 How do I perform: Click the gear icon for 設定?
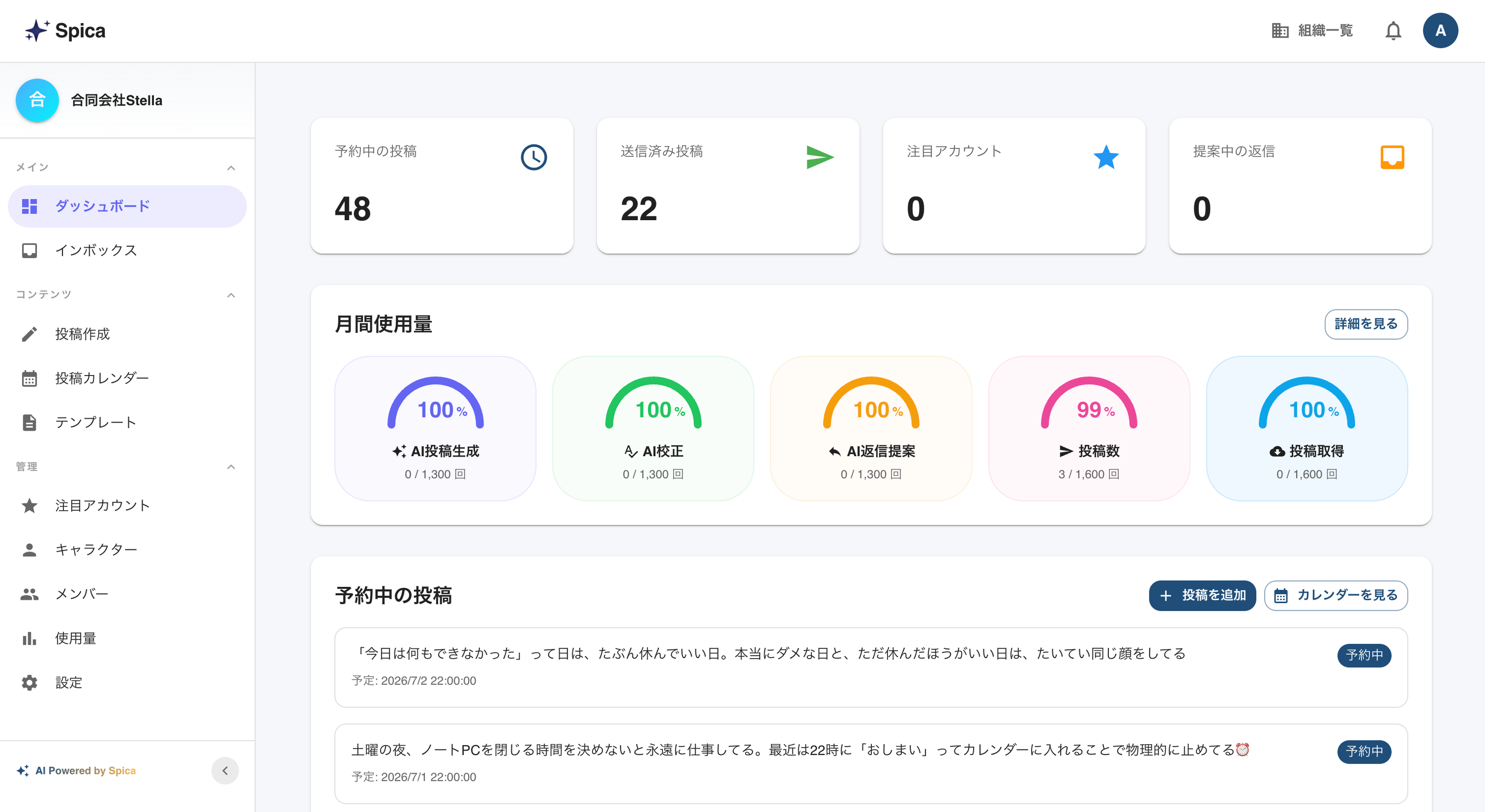coord(29,682)
